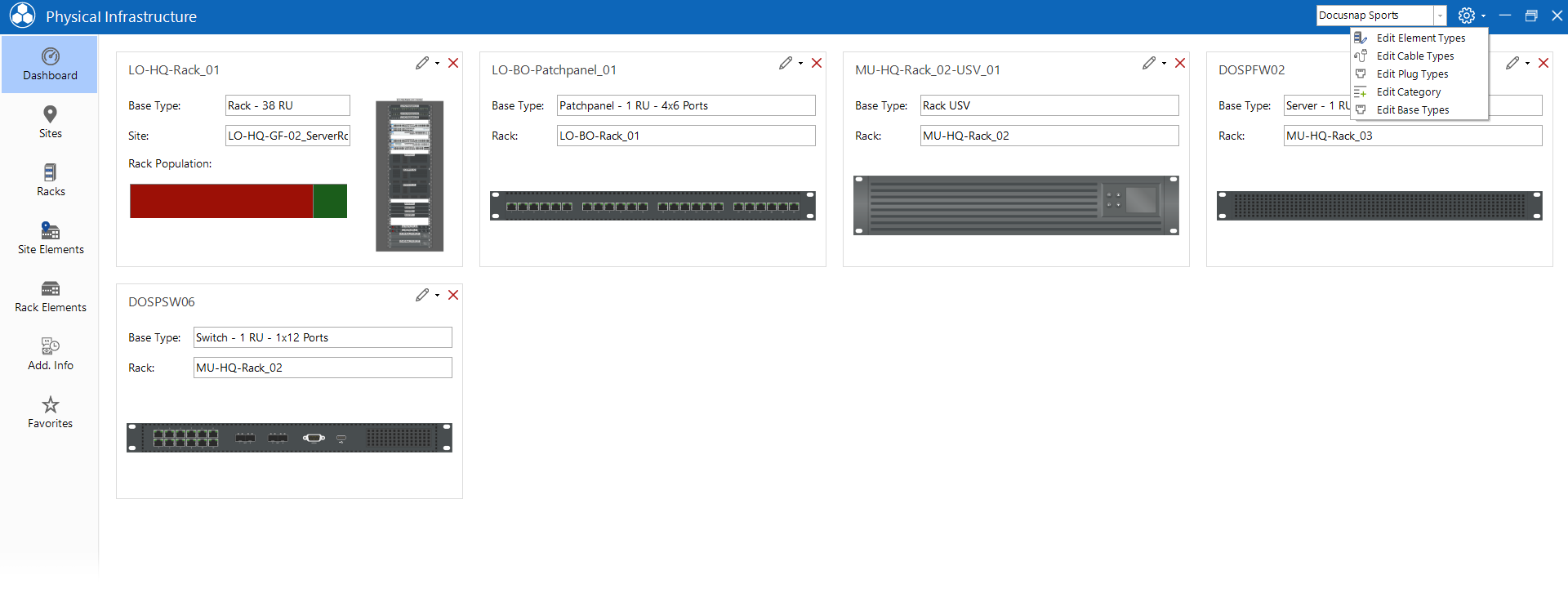Click the red part of Rack Population bar
This screenshot has width=1568, height=602.
coord(221,201)
